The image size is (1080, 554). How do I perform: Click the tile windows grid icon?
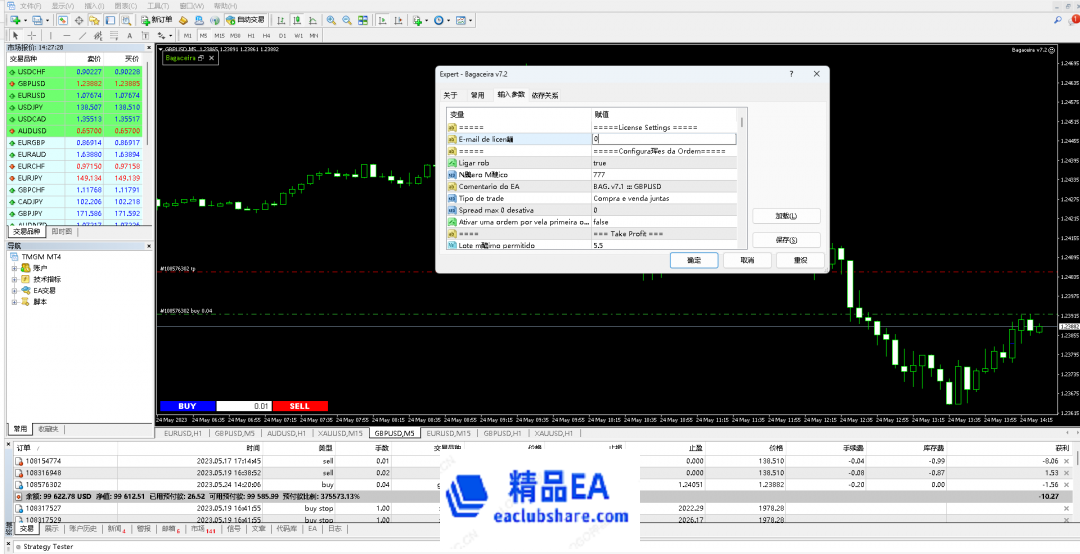pos(361,20)
